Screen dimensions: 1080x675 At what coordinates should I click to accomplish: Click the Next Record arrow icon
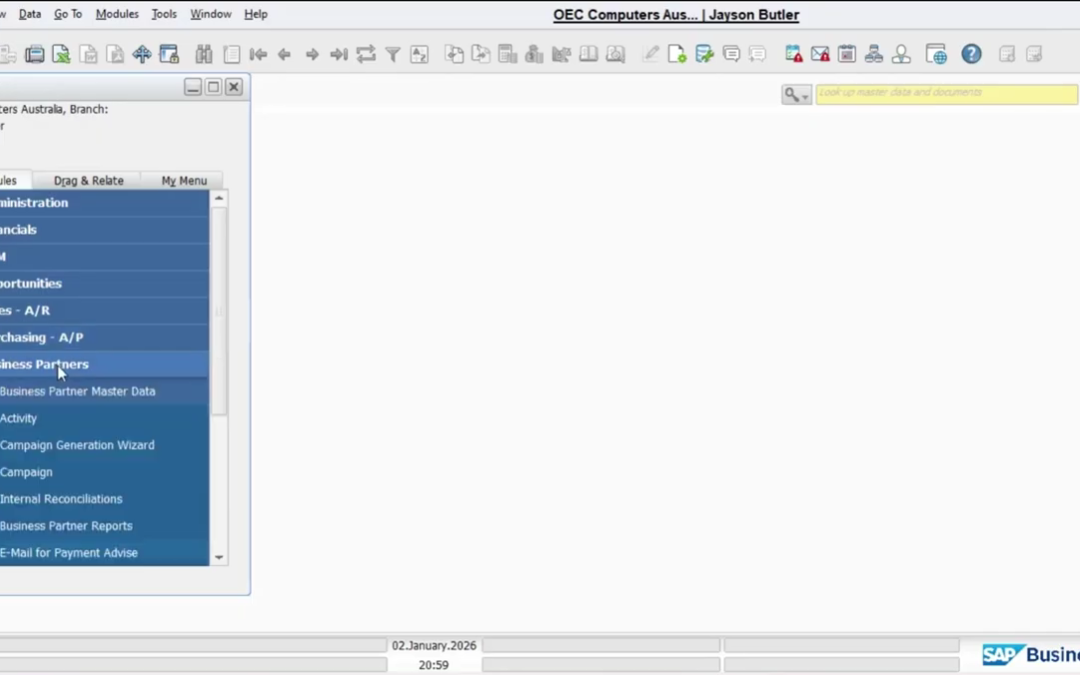click(x=312, y=55)
